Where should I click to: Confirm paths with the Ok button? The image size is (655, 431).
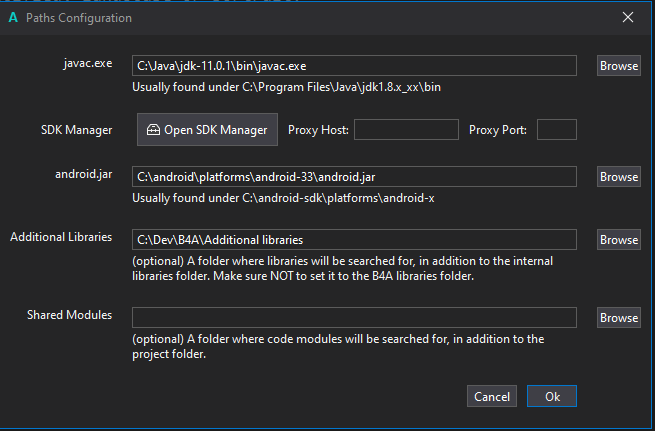(552, 397)
